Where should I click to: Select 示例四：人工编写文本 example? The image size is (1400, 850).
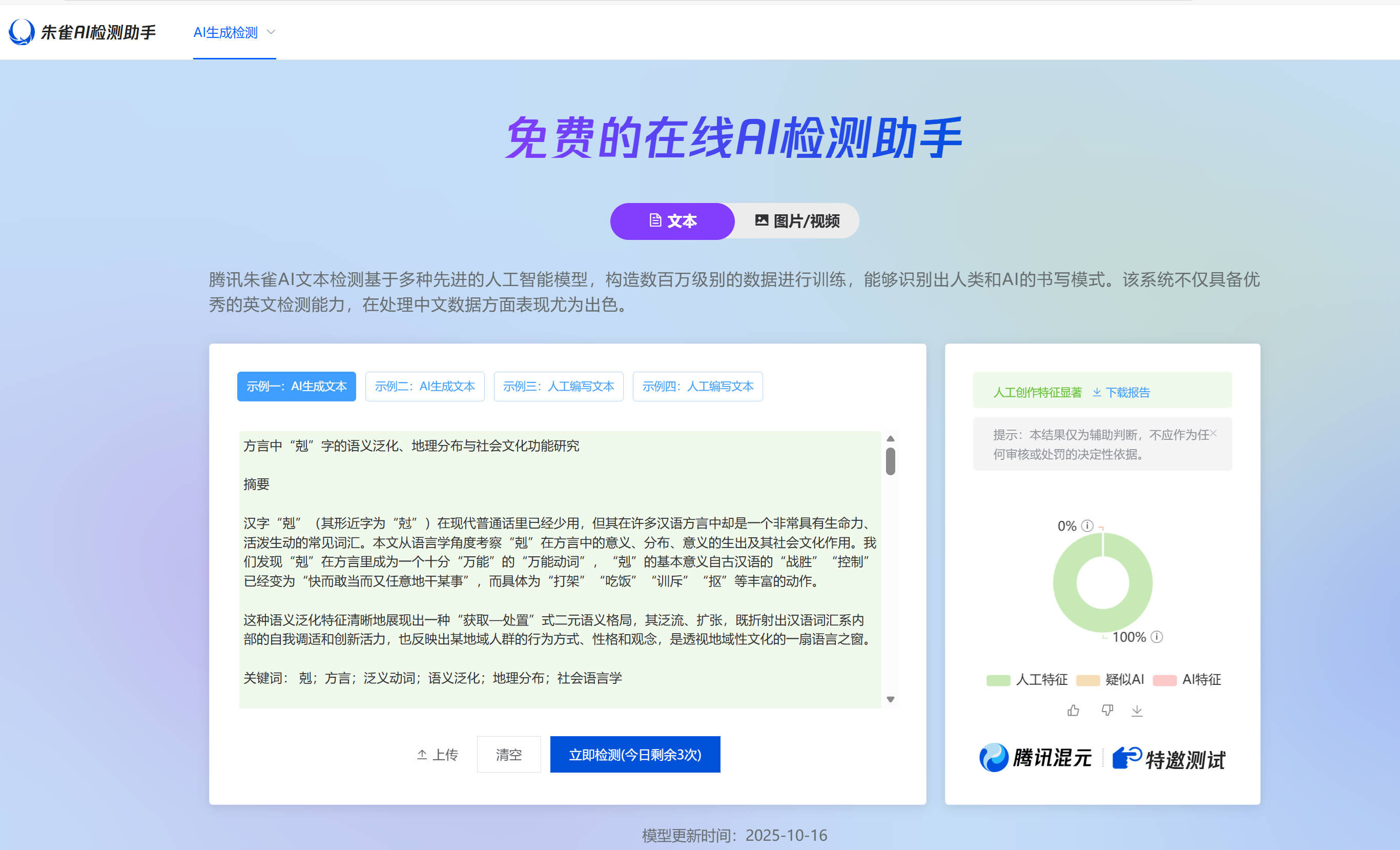point(697,386)
